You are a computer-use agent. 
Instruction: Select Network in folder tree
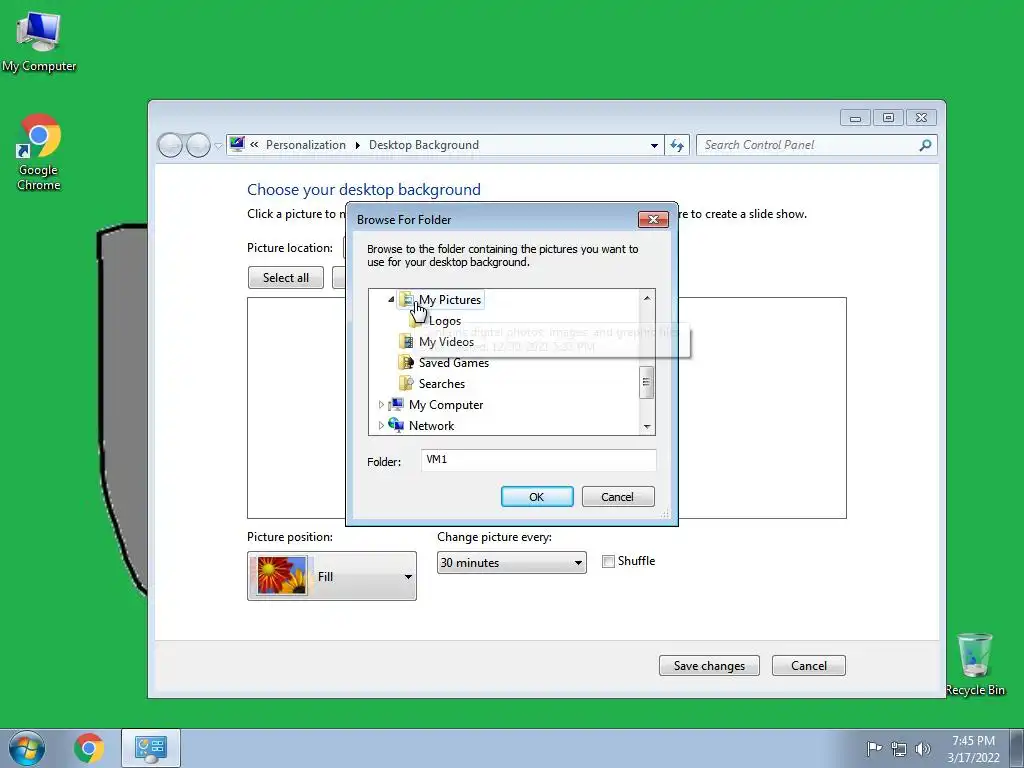(x=432, y=425)
